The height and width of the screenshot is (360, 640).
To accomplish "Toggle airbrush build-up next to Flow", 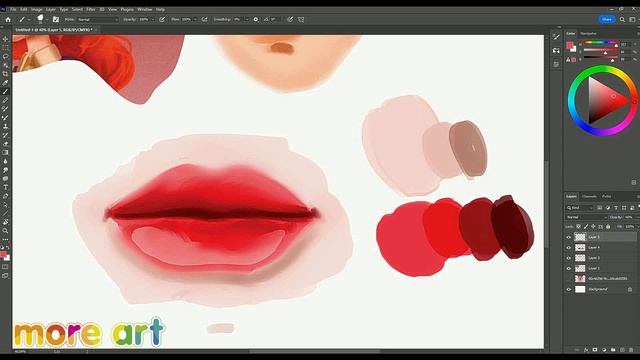I will [x=204, y=19].
